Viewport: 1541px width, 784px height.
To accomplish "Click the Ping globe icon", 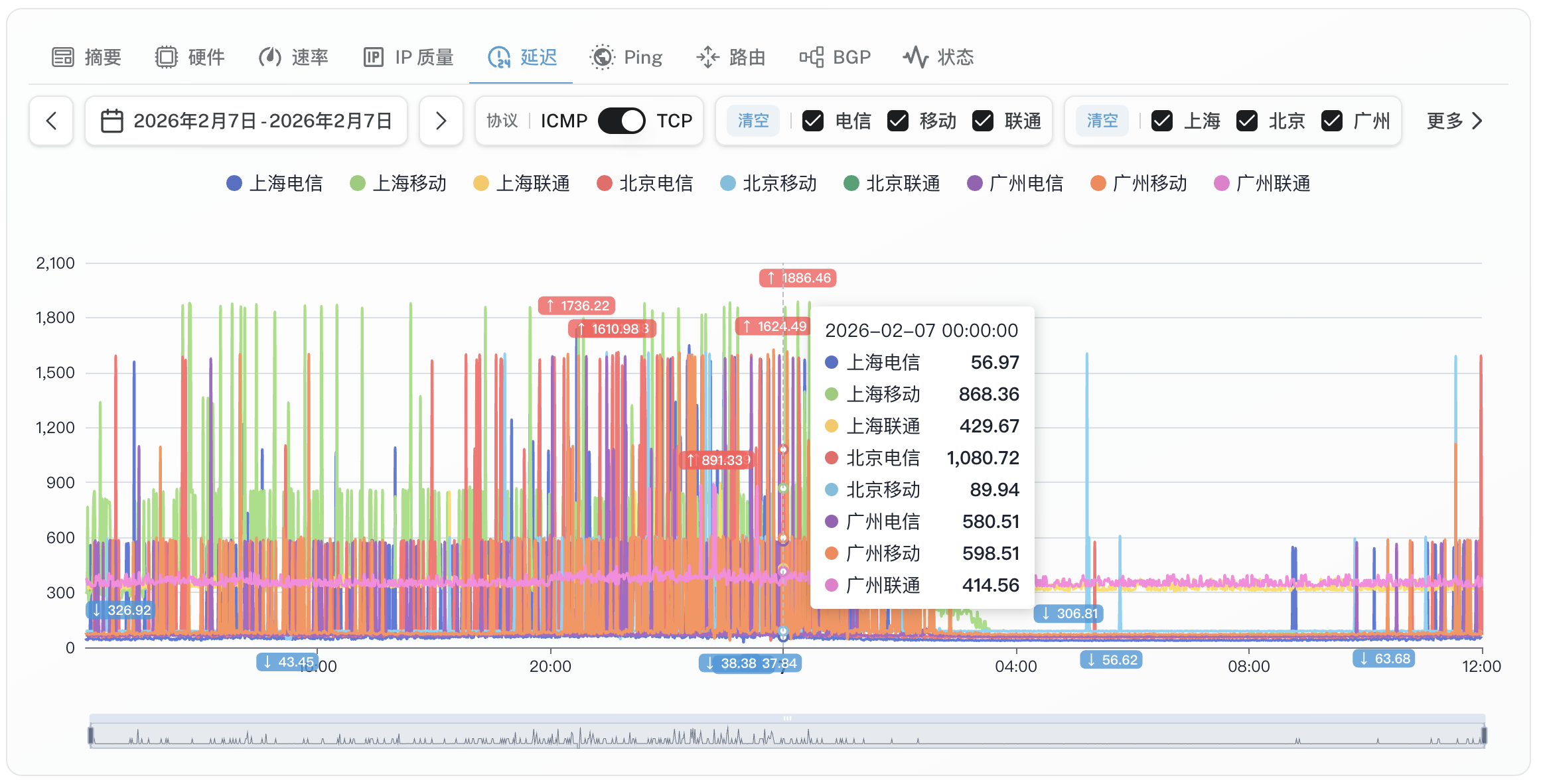I will click(602, 57).
